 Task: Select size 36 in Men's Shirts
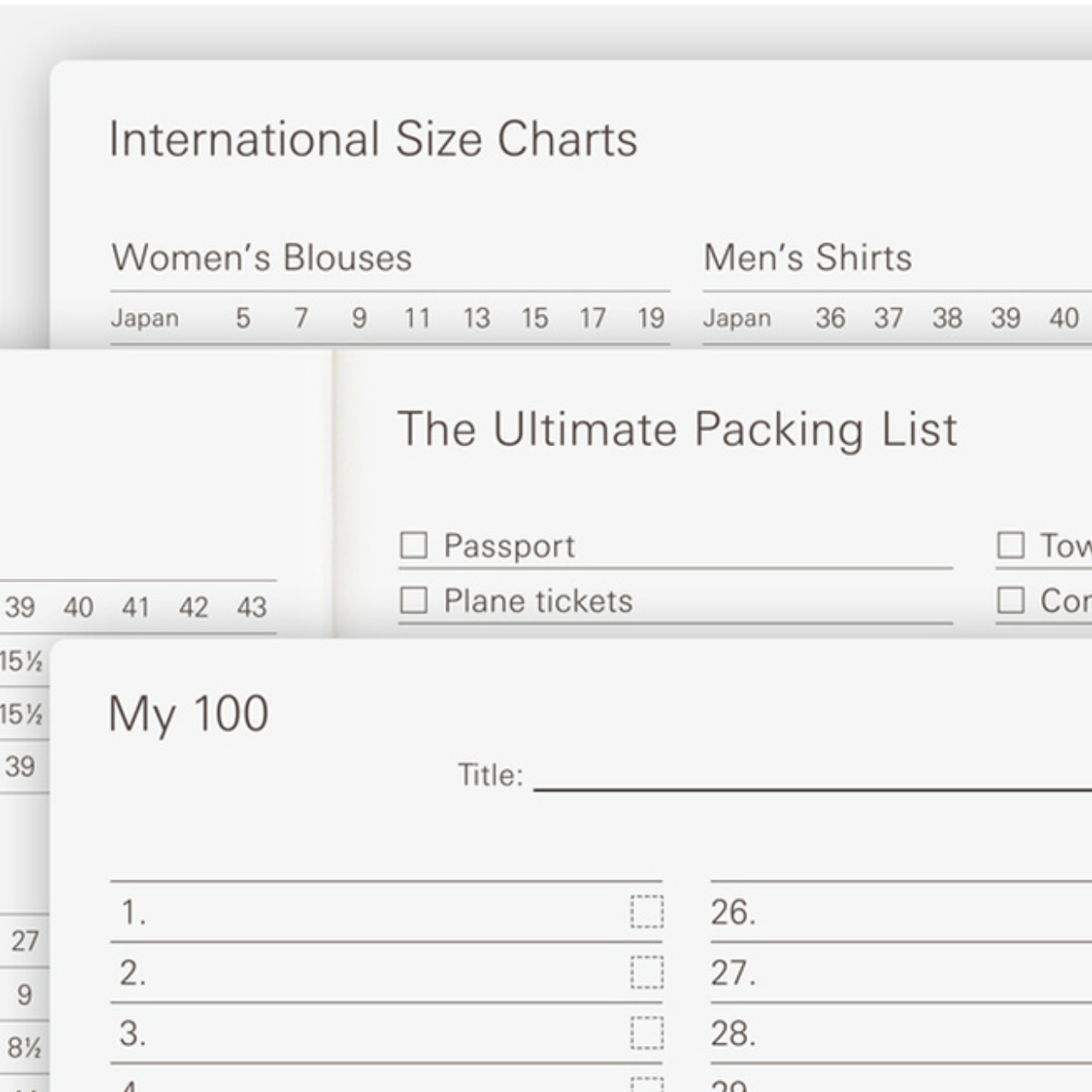point(830,319)
